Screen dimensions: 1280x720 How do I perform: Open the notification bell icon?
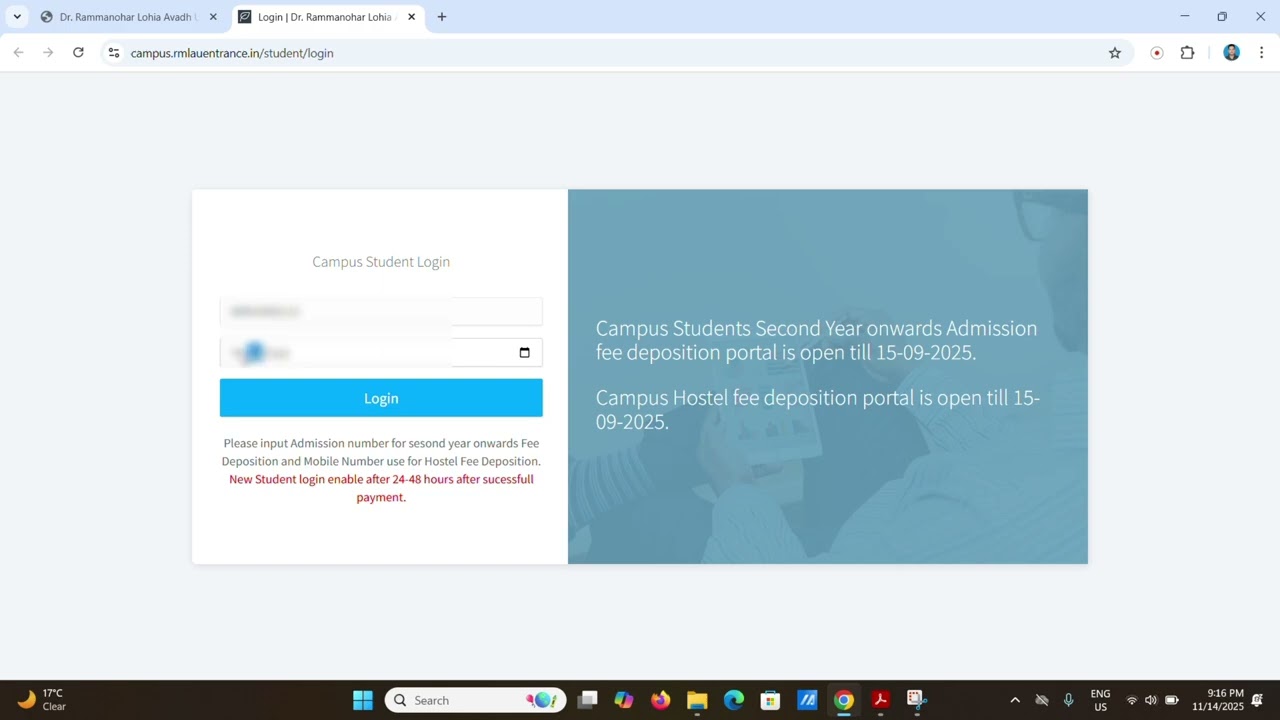click(x=1257, y=700)
